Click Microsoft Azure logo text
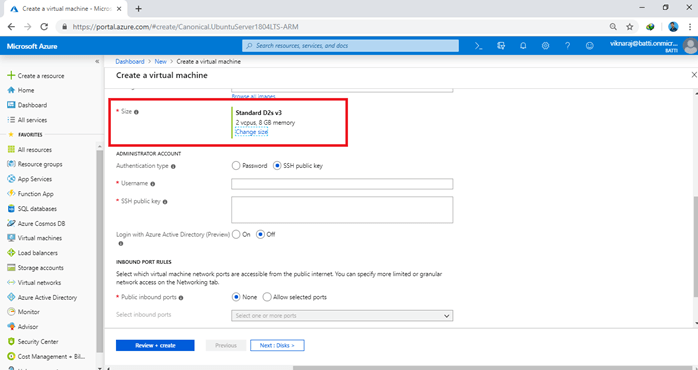 tap(32, 46)
